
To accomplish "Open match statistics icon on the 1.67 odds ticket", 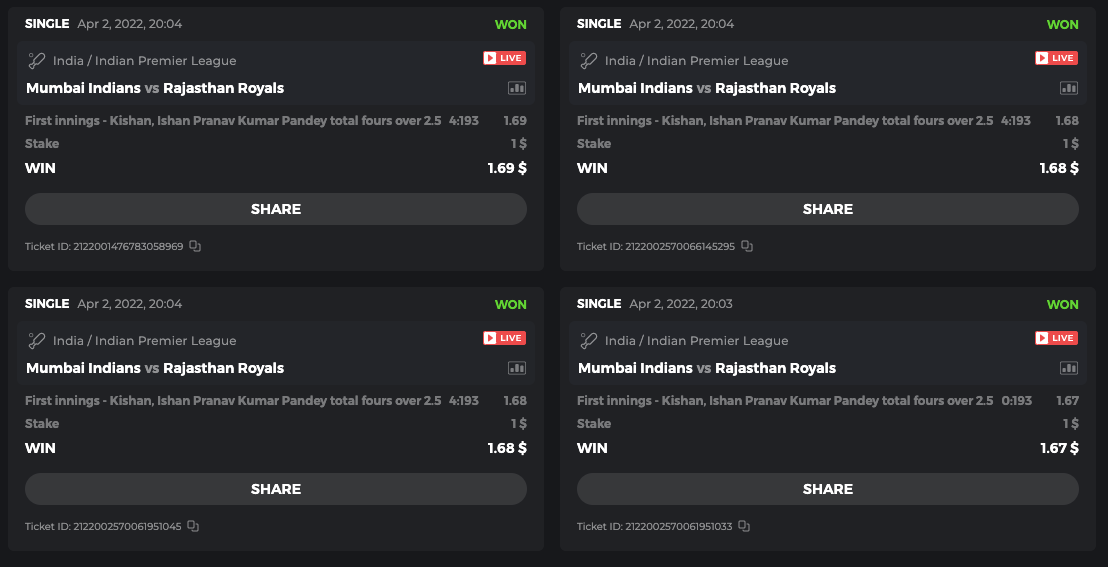I will (x=1068, y=368).
